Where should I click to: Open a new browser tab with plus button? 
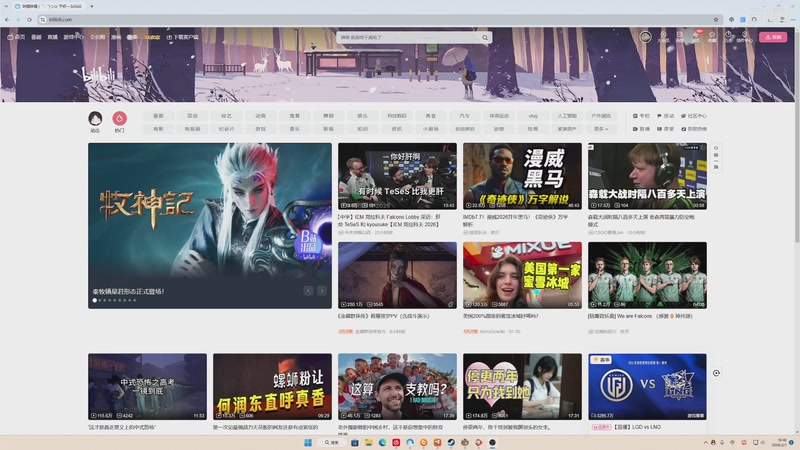click(x=92, y=6)
